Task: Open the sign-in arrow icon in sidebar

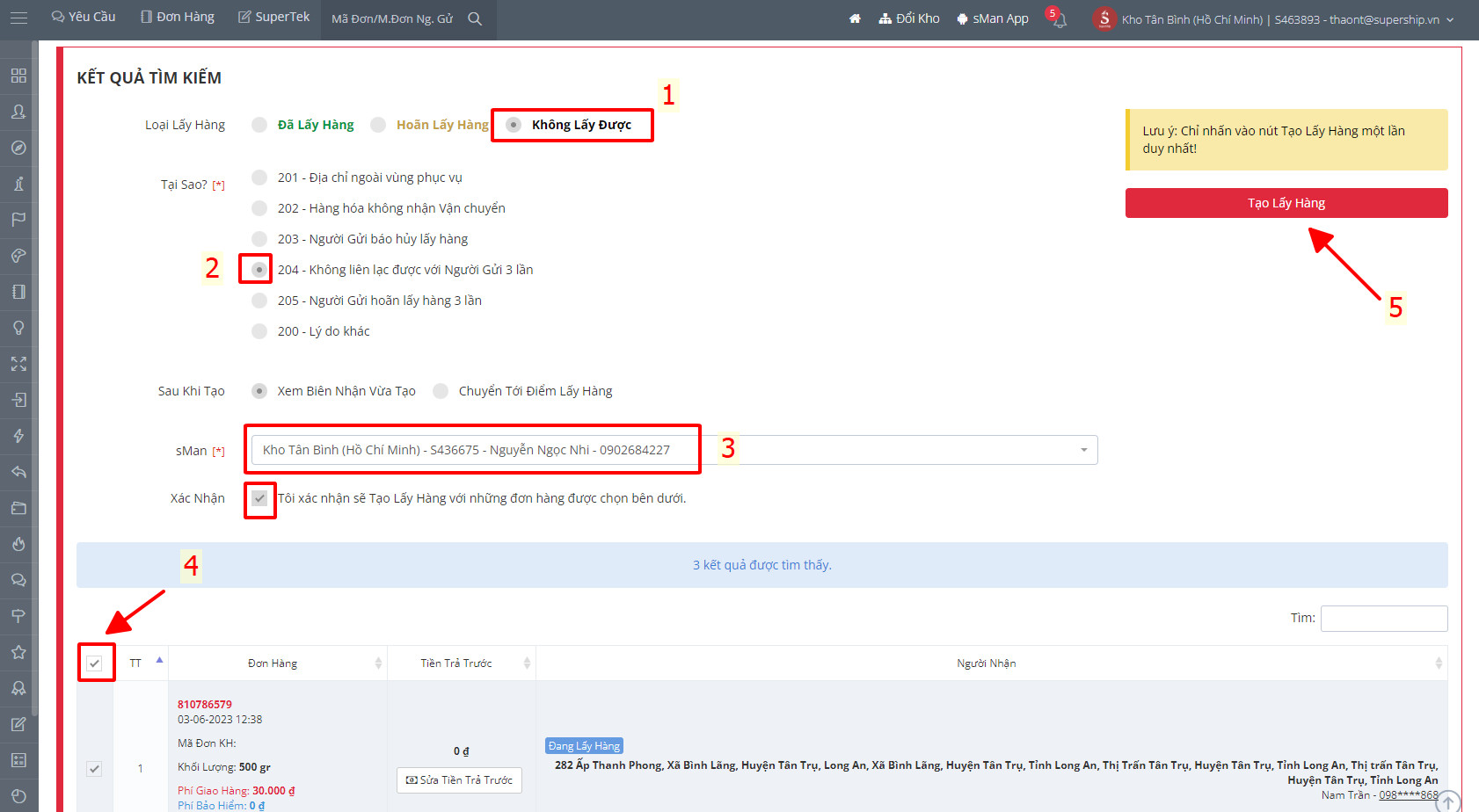Action: click(18, 400)
